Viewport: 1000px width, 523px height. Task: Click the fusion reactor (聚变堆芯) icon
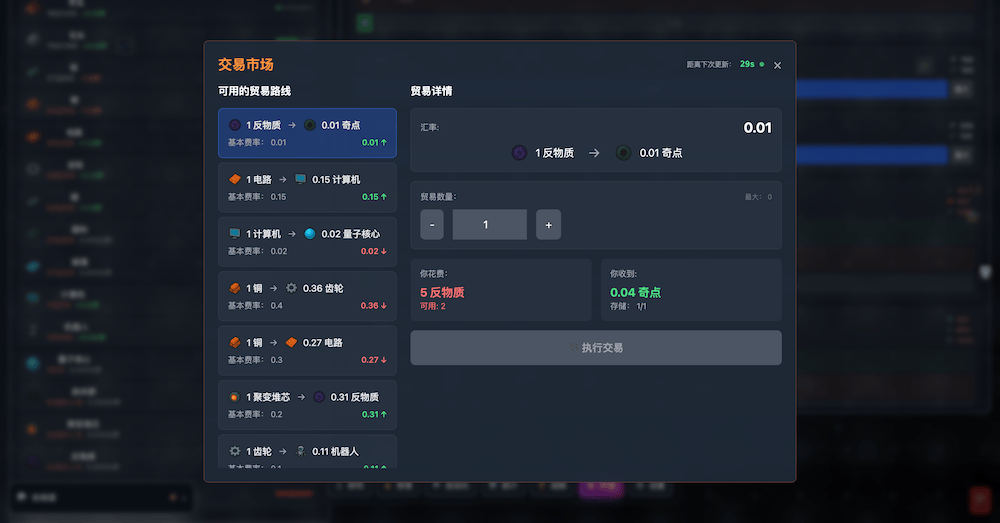235,396
